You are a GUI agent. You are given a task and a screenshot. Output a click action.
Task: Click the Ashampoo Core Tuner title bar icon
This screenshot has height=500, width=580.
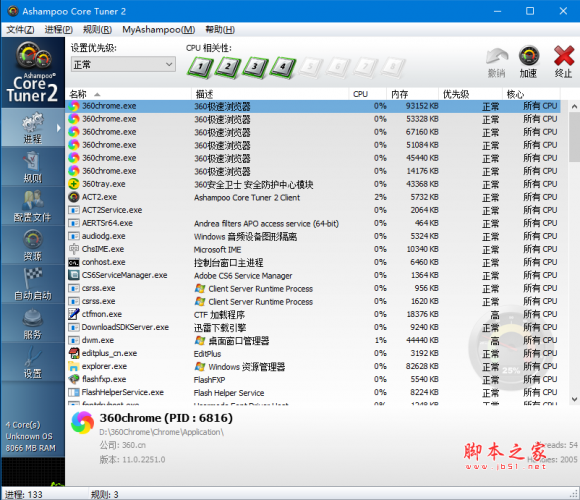(x=13, y=11)
